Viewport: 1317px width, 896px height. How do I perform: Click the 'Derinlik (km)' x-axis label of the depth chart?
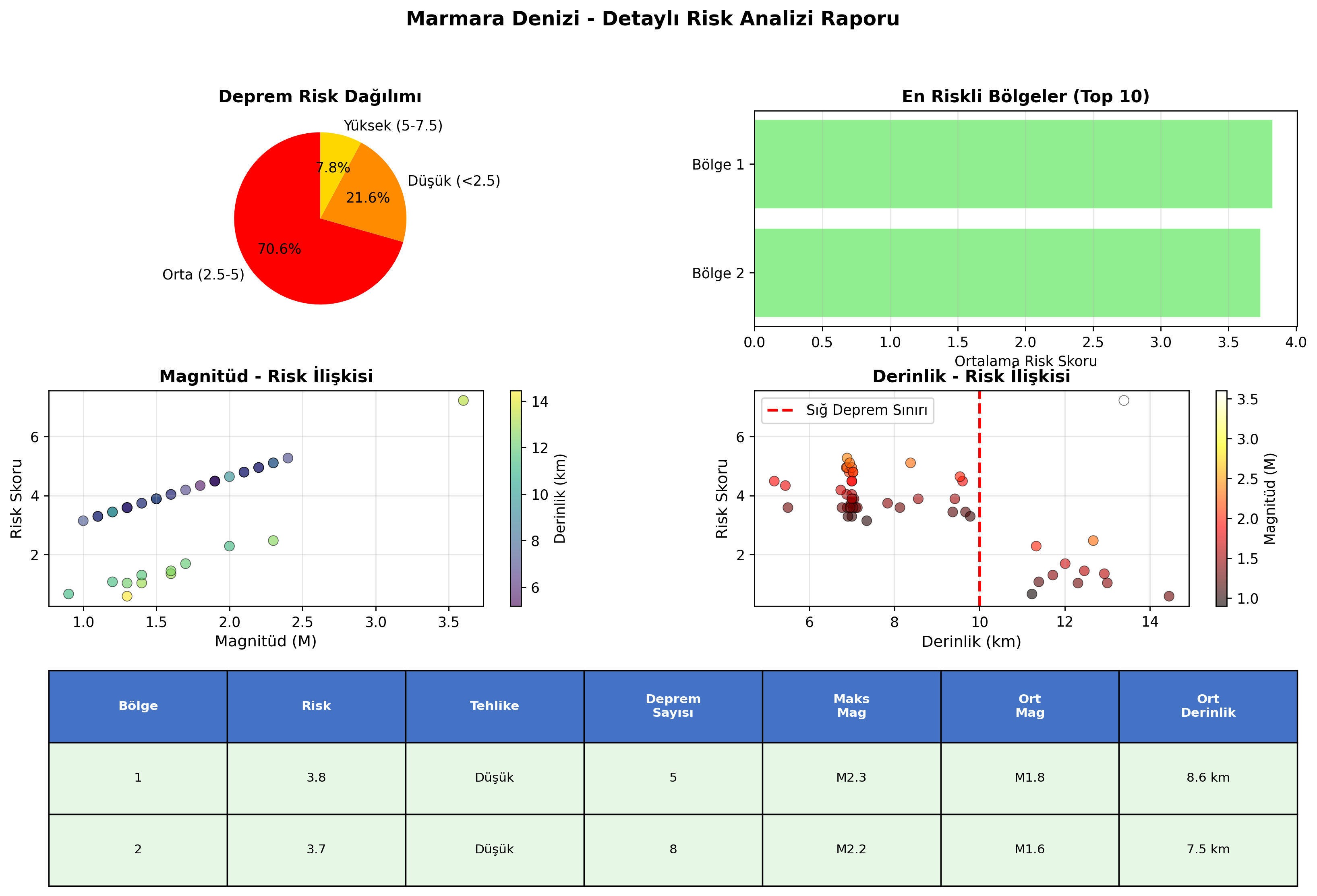971,641
